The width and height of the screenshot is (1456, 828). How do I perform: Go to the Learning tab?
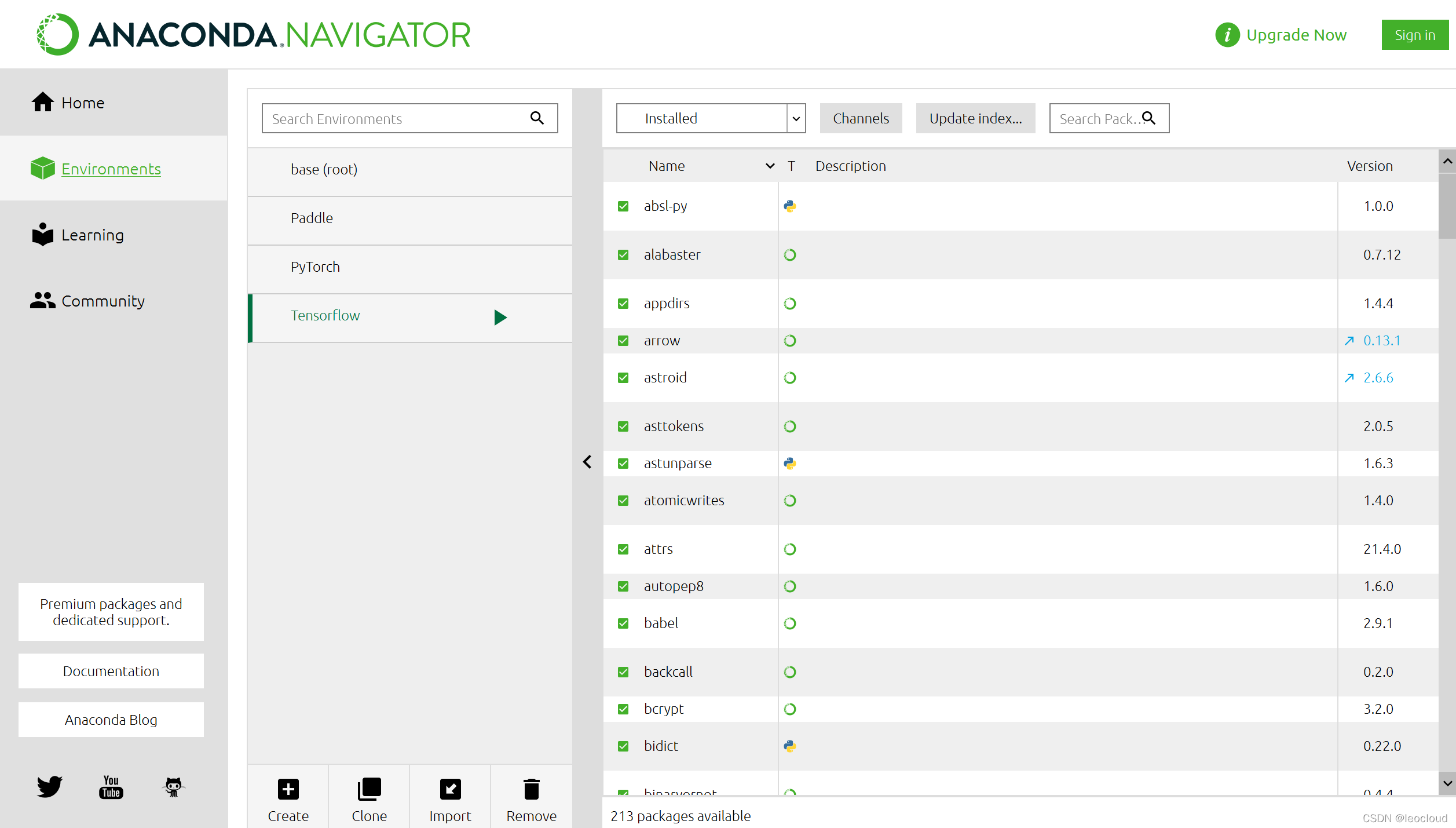point(92,235)
